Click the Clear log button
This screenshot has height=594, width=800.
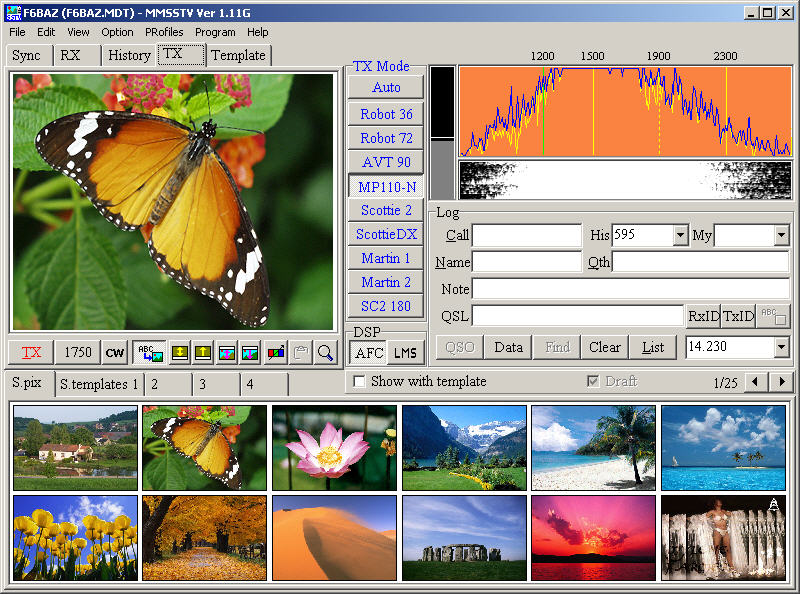point(604,348)
